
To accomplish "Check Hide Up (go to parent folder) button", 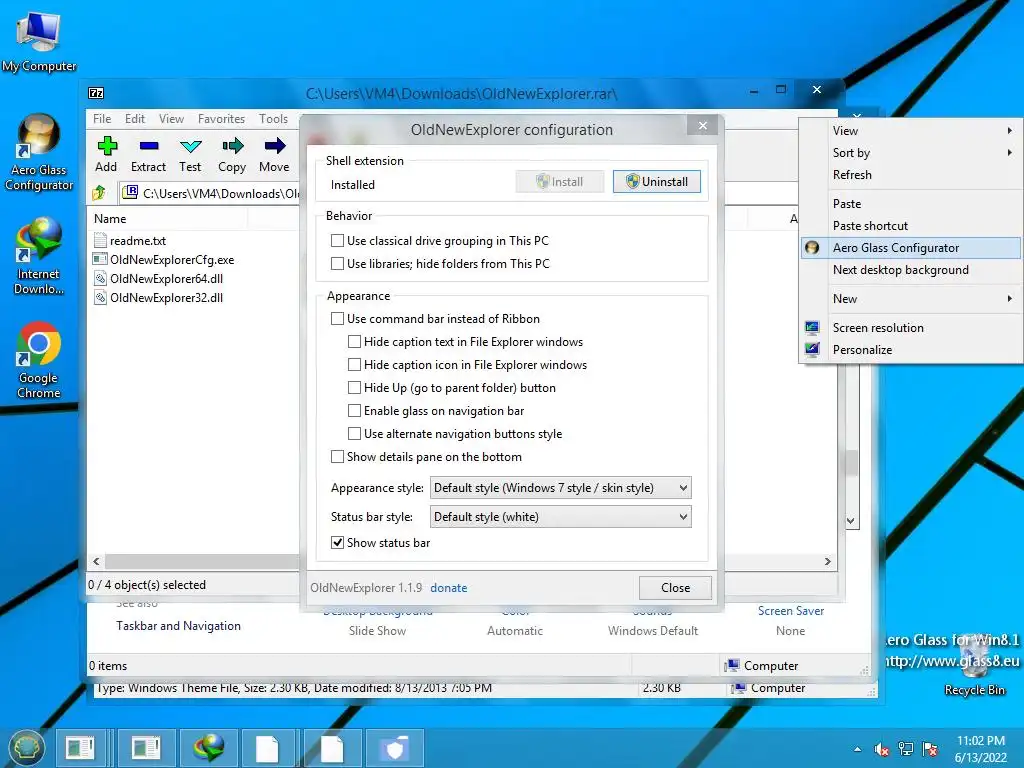I will click(x=354, y=387).
